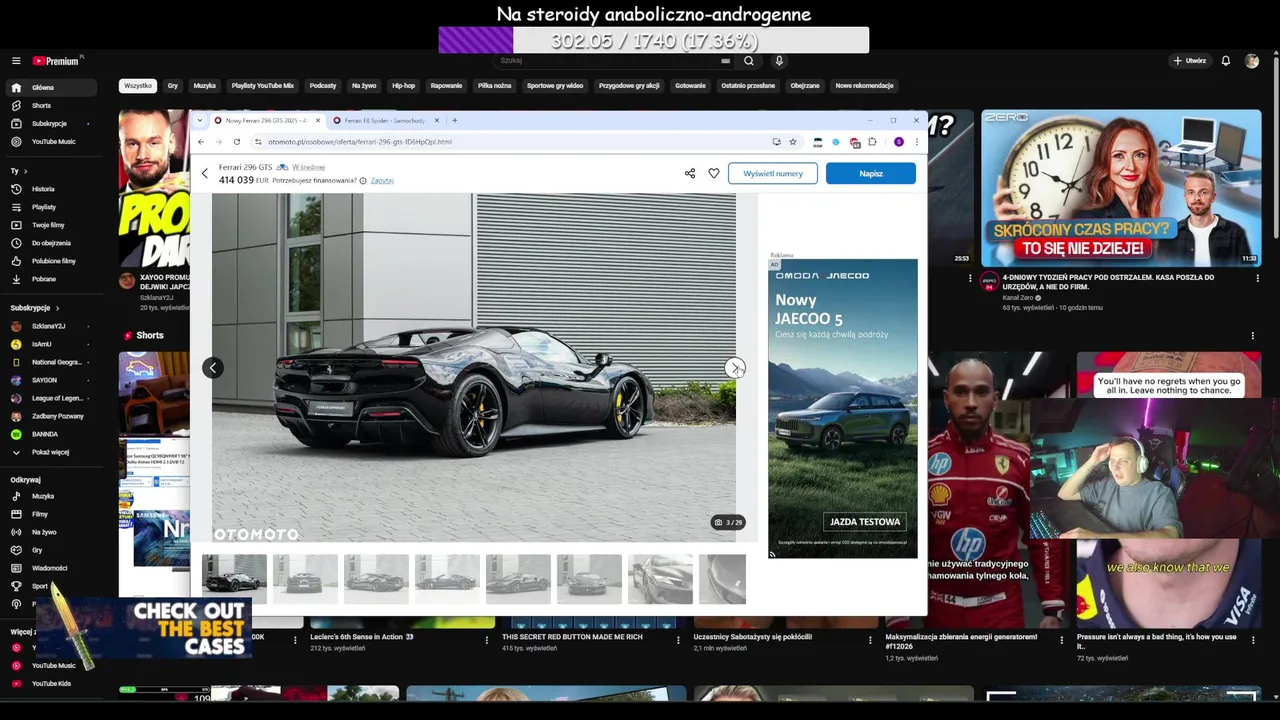Open the Skrócony czas pracy video thumbnail

(1121, 187)
